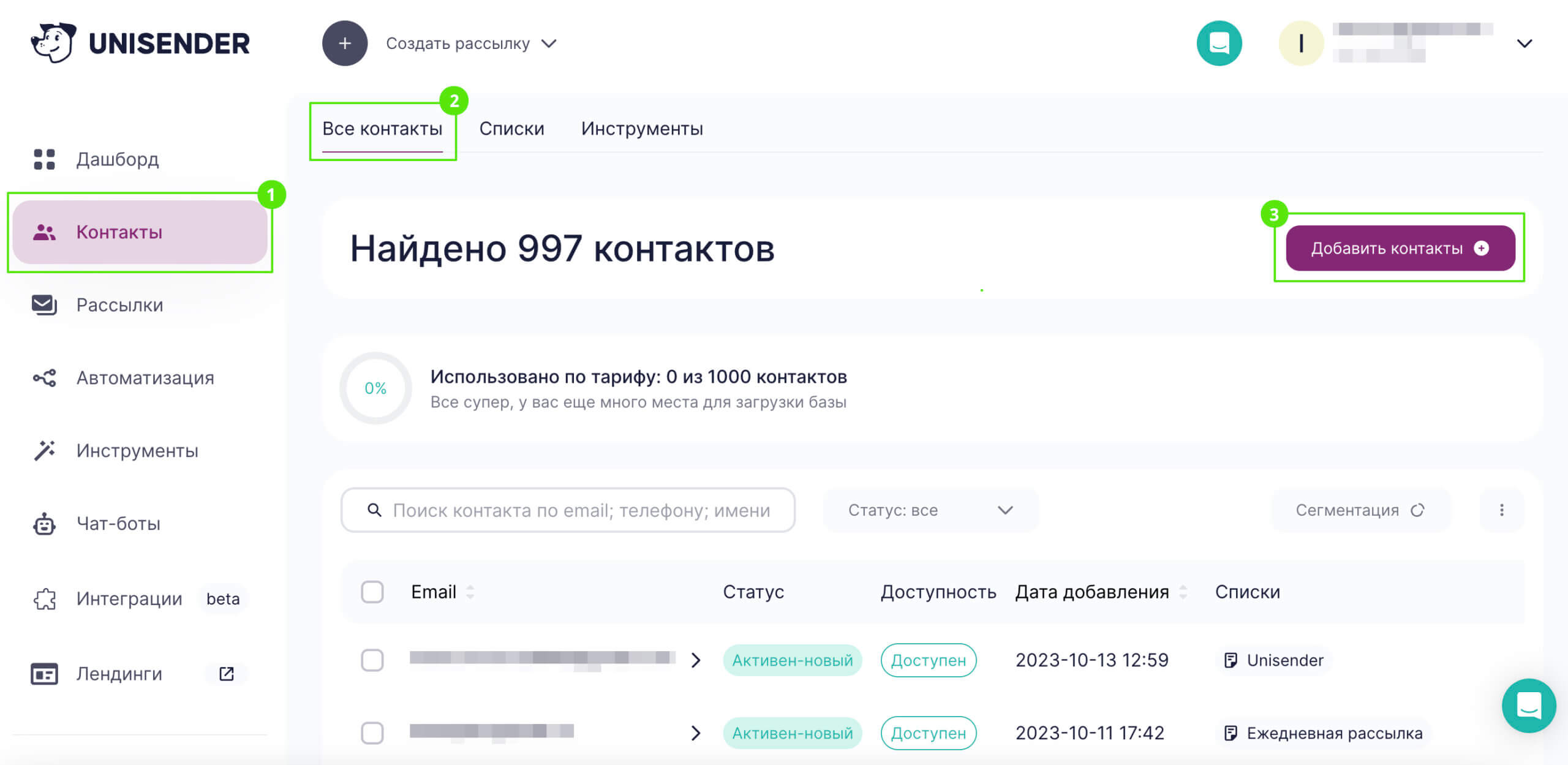Expand details of the first contact with the chevron
This screenshot has width=1568, height=765.
(696, 660)
